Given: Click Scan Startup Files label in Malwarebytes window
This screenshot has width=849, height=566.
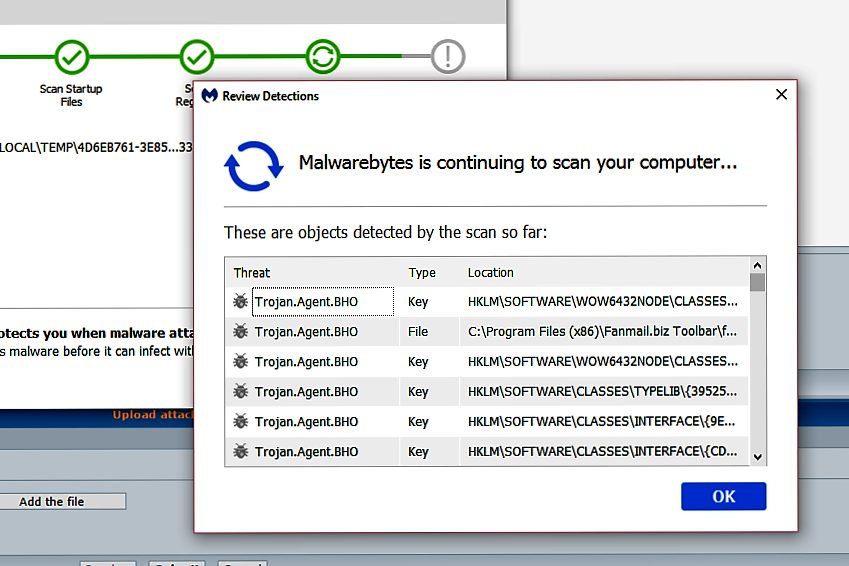Looking at the screenshot, I should pos(71,95).
